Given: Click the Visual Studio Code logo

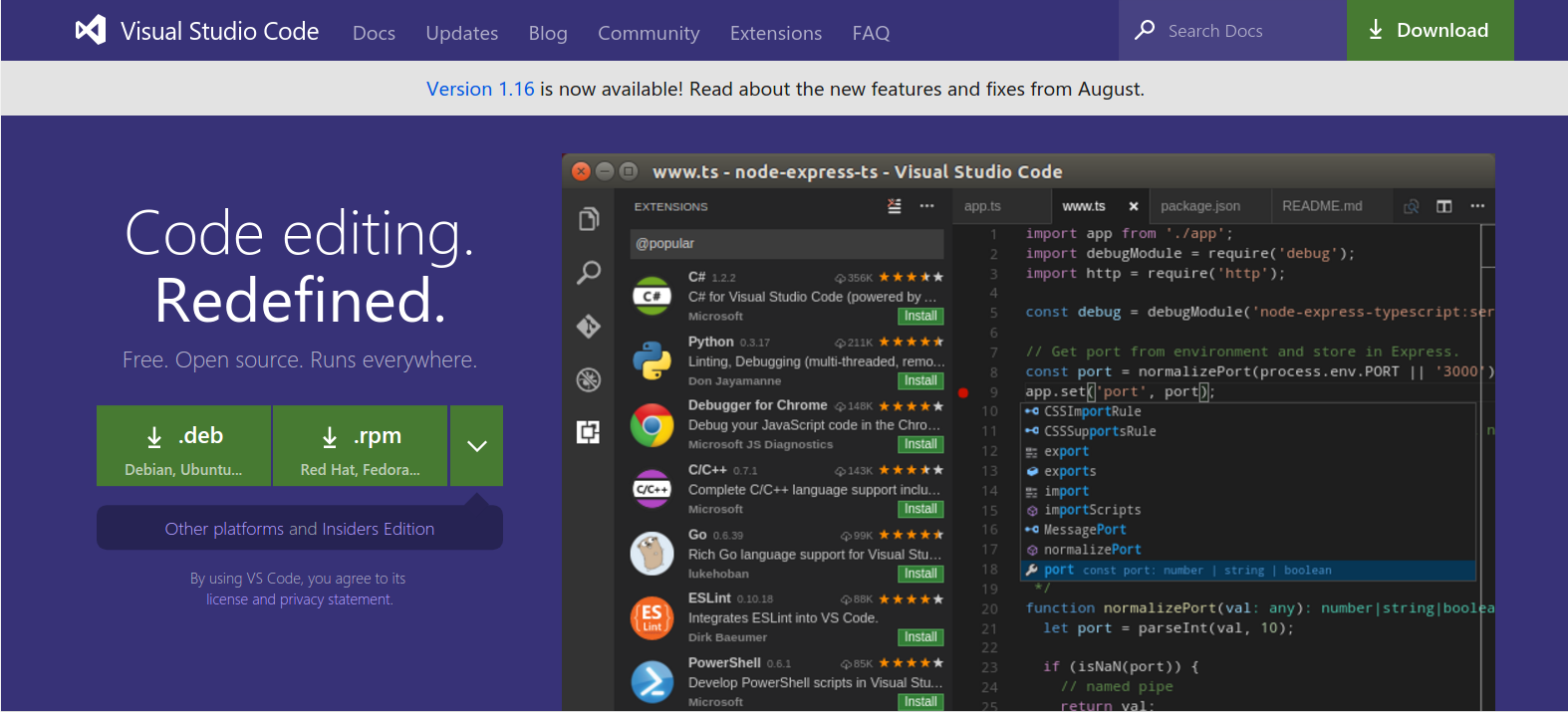Looking at the screenshot, I should [92, 31].
